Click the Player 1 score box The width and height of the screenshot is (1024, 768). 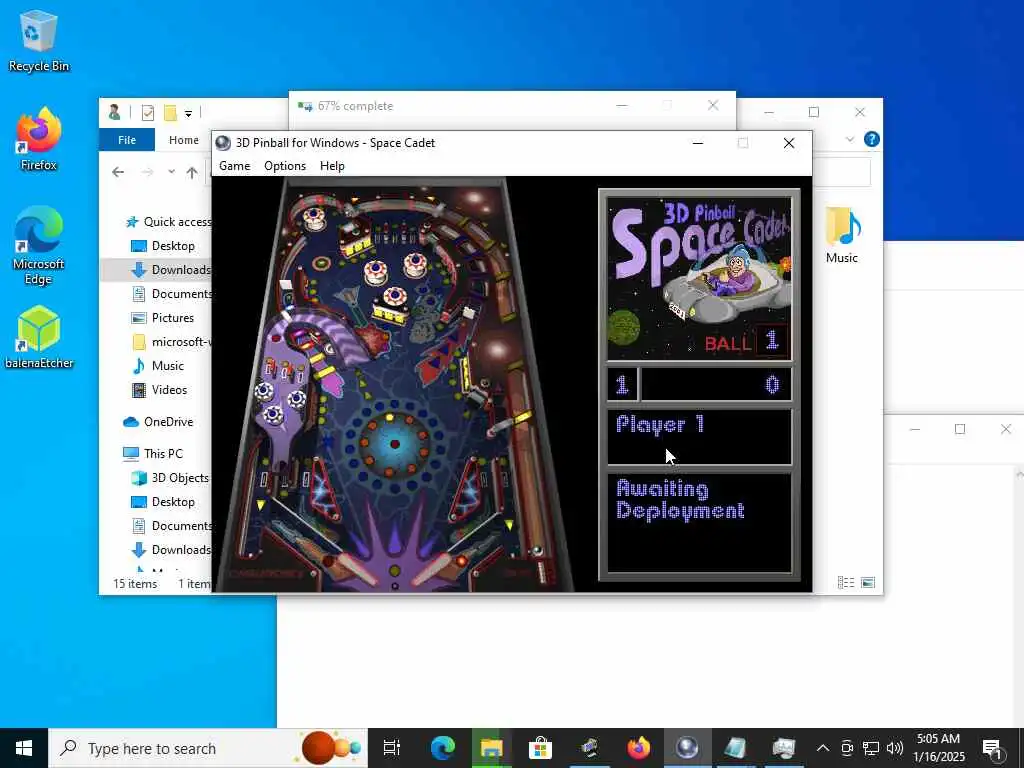[699, 437]
